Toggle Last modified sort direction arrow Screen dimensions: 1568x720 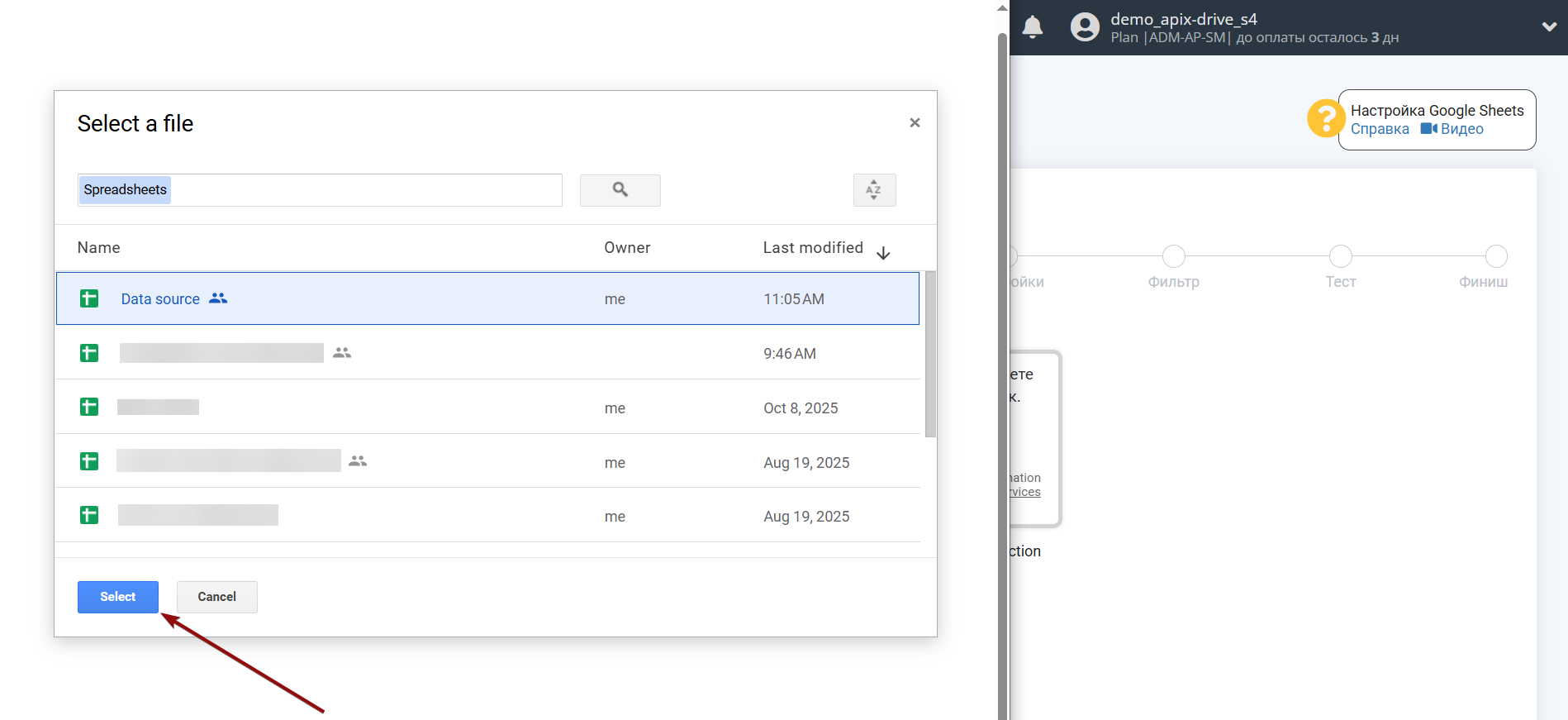[x=883, y=253]
